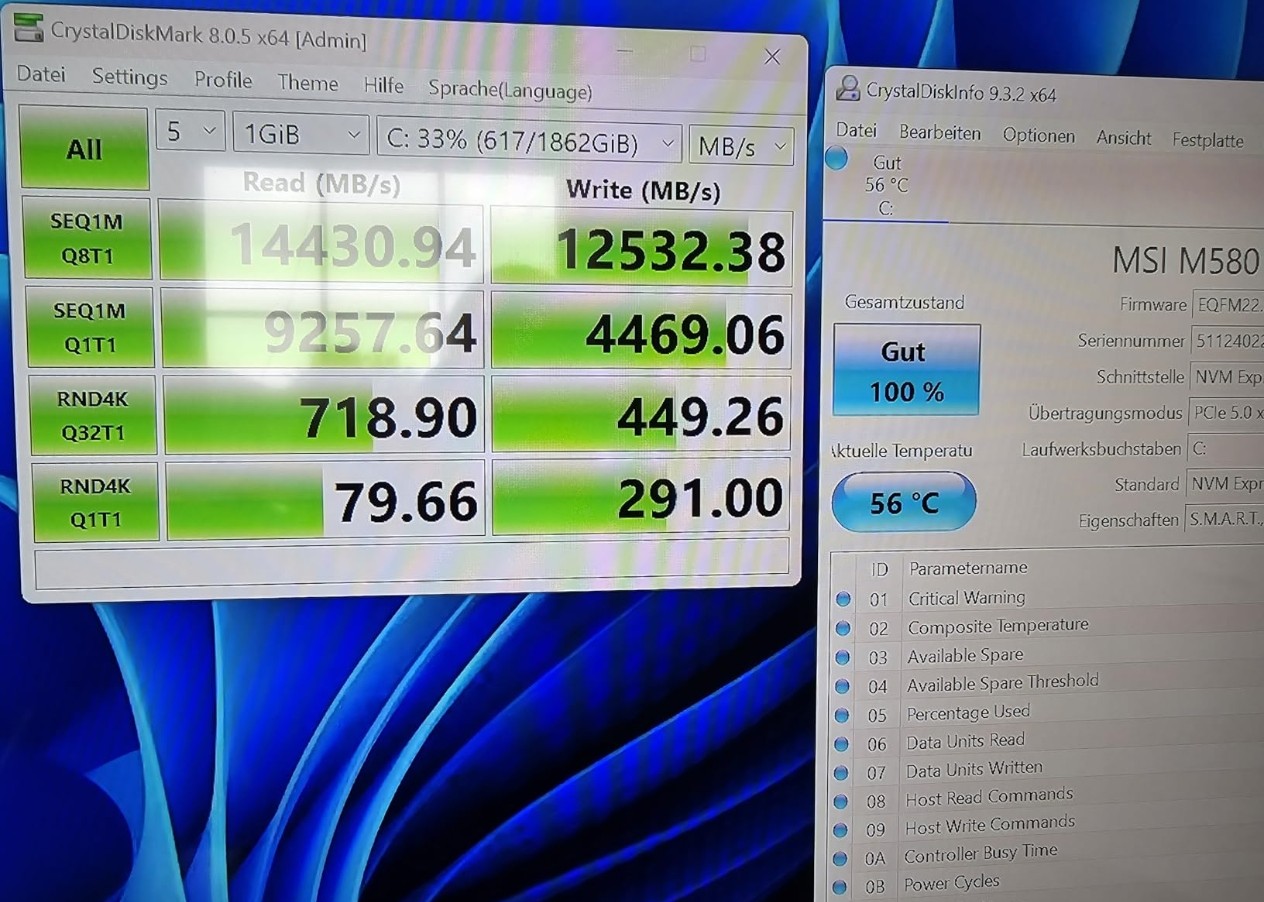The image size is (1264, 902).
Task: Select the Host Read Commands row
Action: point(1047,798)
